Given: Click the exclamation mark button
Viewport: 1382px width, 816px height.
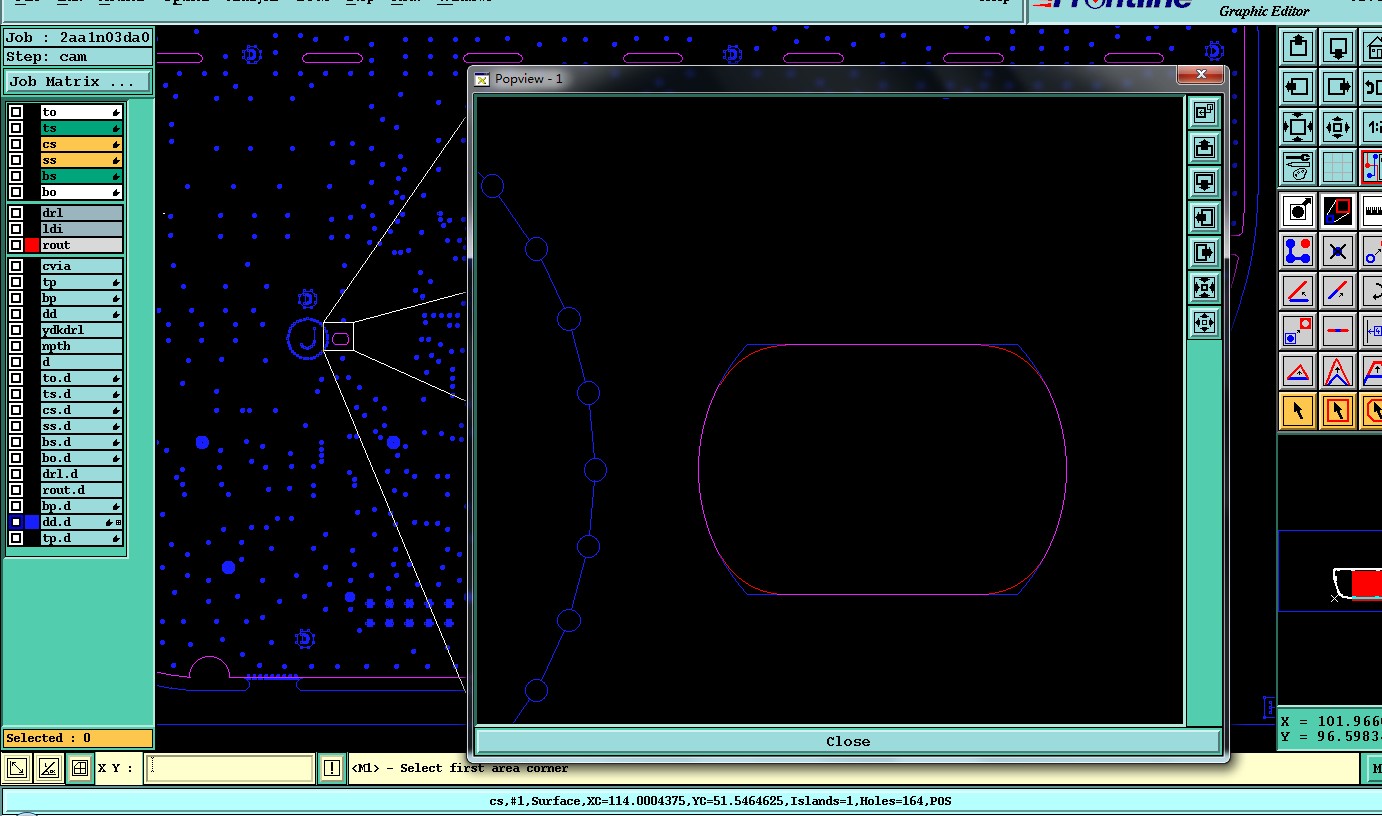Looking at the screenshot, I should (332, 768).
